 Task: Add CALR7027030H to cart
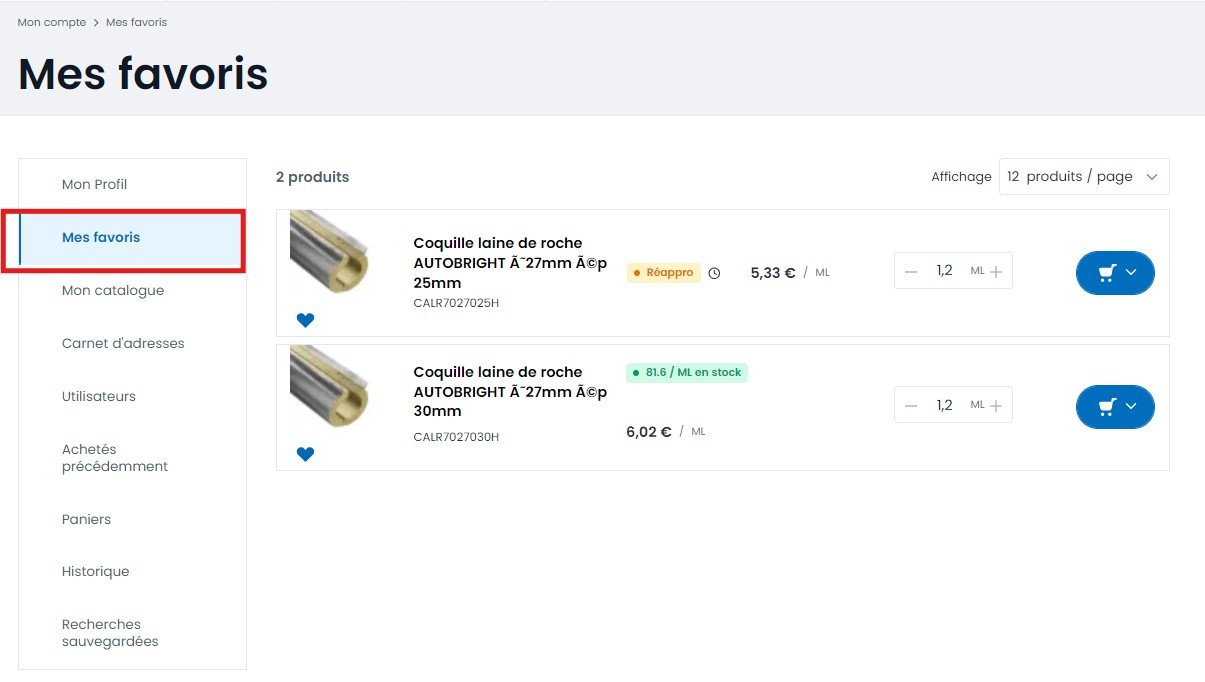pyautogui.click(x=1114, y=407)
